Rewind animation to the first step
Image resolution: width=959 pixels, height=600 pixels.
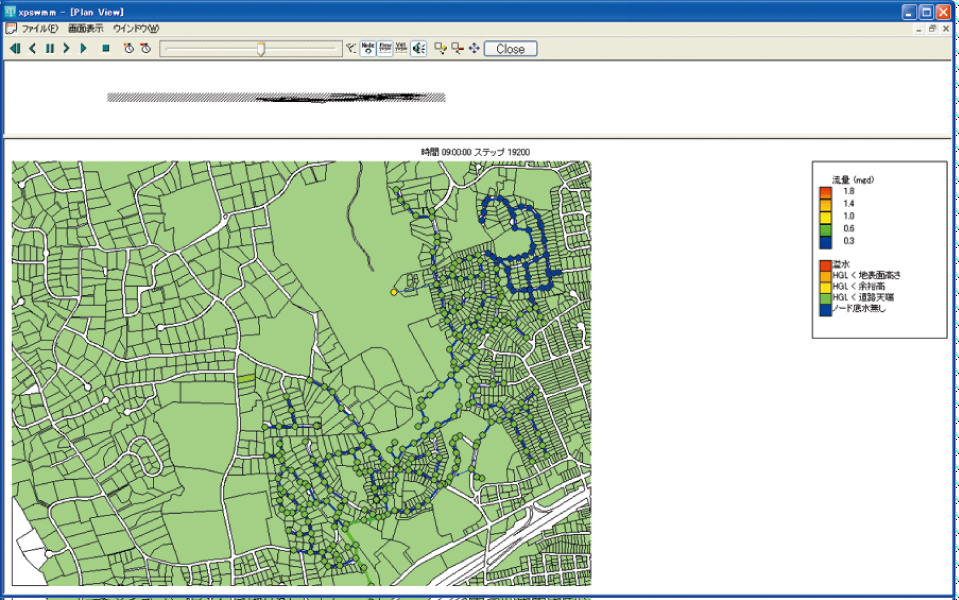[15, 48]
